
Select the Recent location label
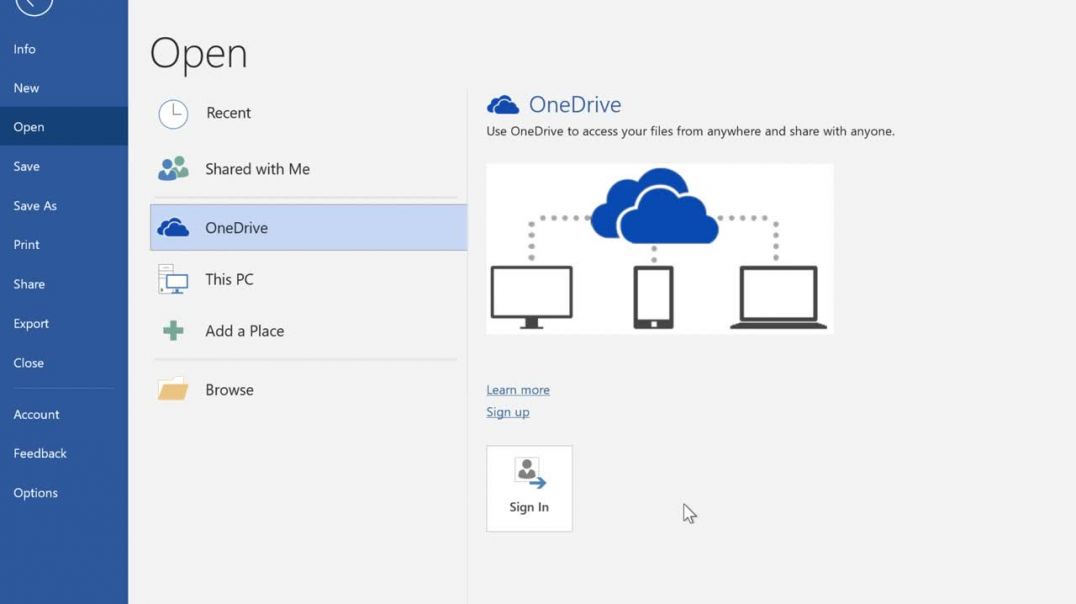tap(229, 113)
